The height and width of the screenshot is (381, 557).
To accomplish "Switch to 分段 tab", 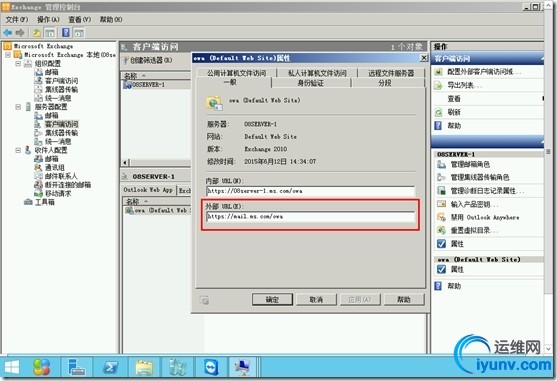I will point(384,83).
